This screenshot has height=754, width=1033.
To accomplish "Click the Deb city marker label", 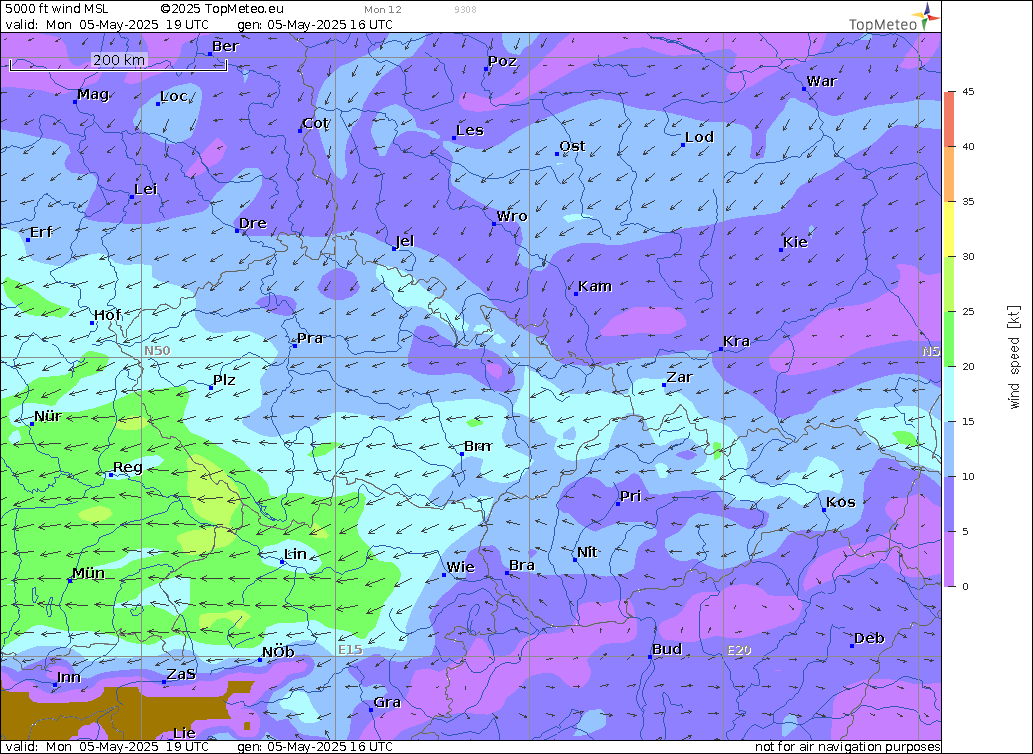I will [x=869, y=638].
